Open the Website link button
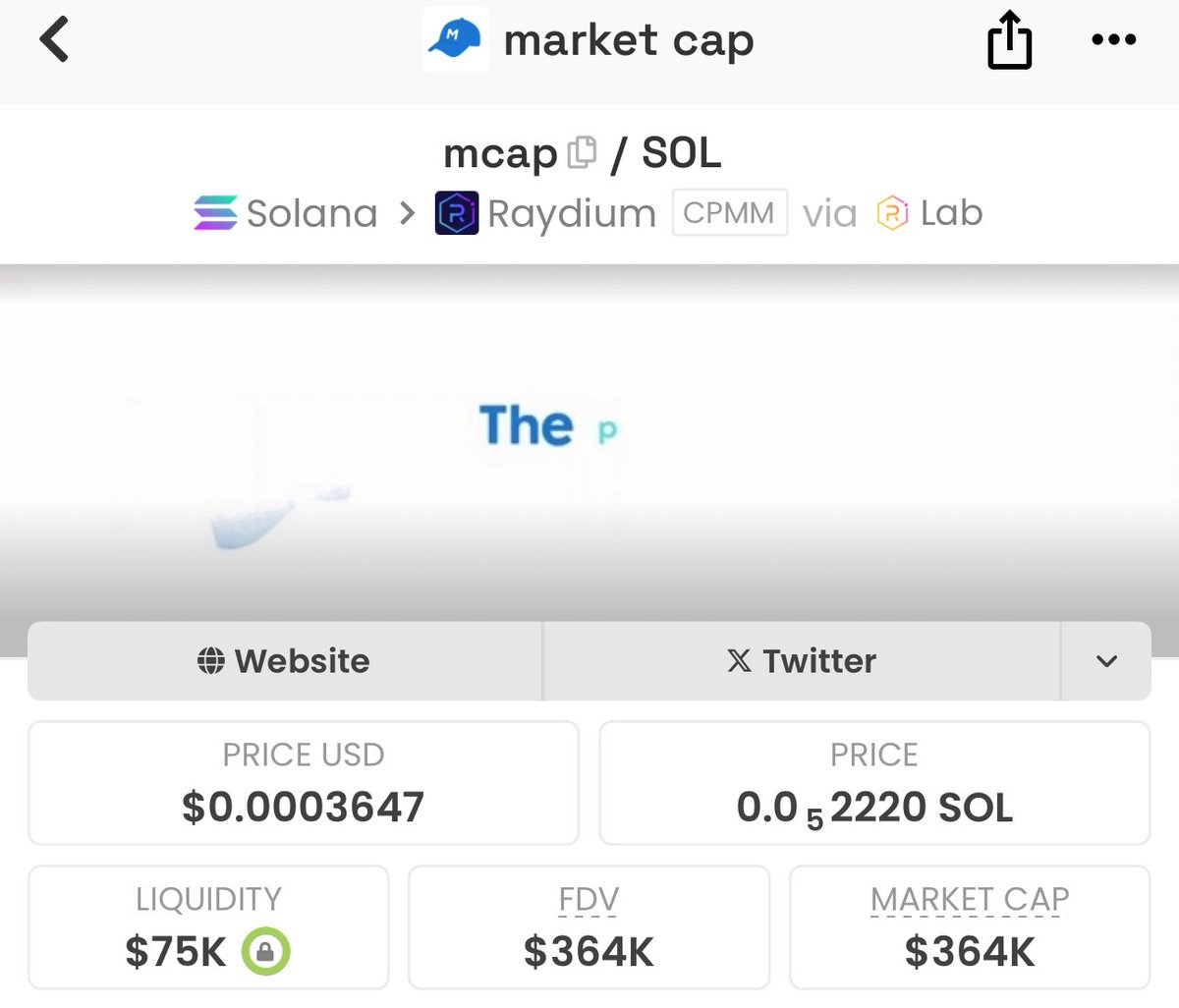 pos(285,661)
